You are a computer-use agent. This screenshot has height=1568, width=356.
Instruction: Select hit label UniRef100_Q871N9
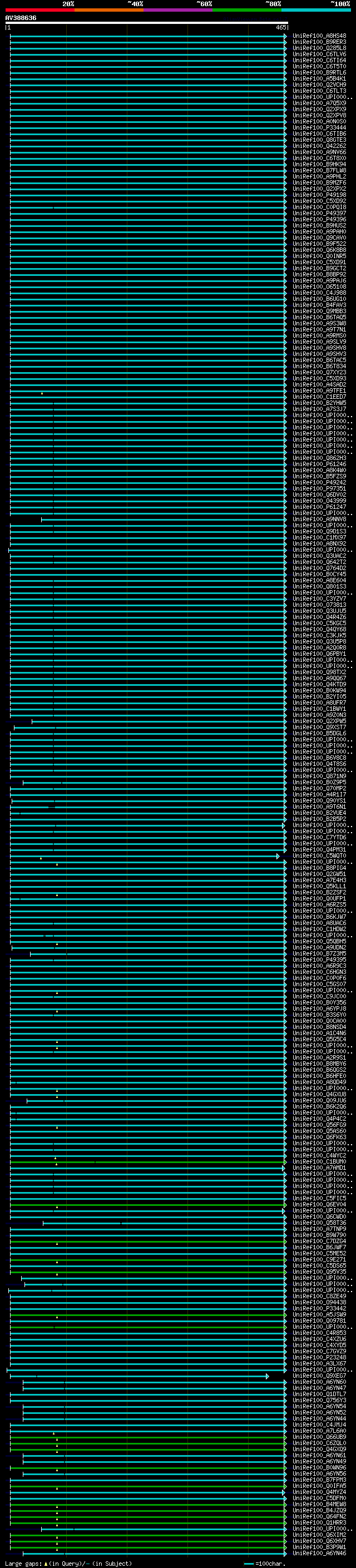(x=319, y=776)
